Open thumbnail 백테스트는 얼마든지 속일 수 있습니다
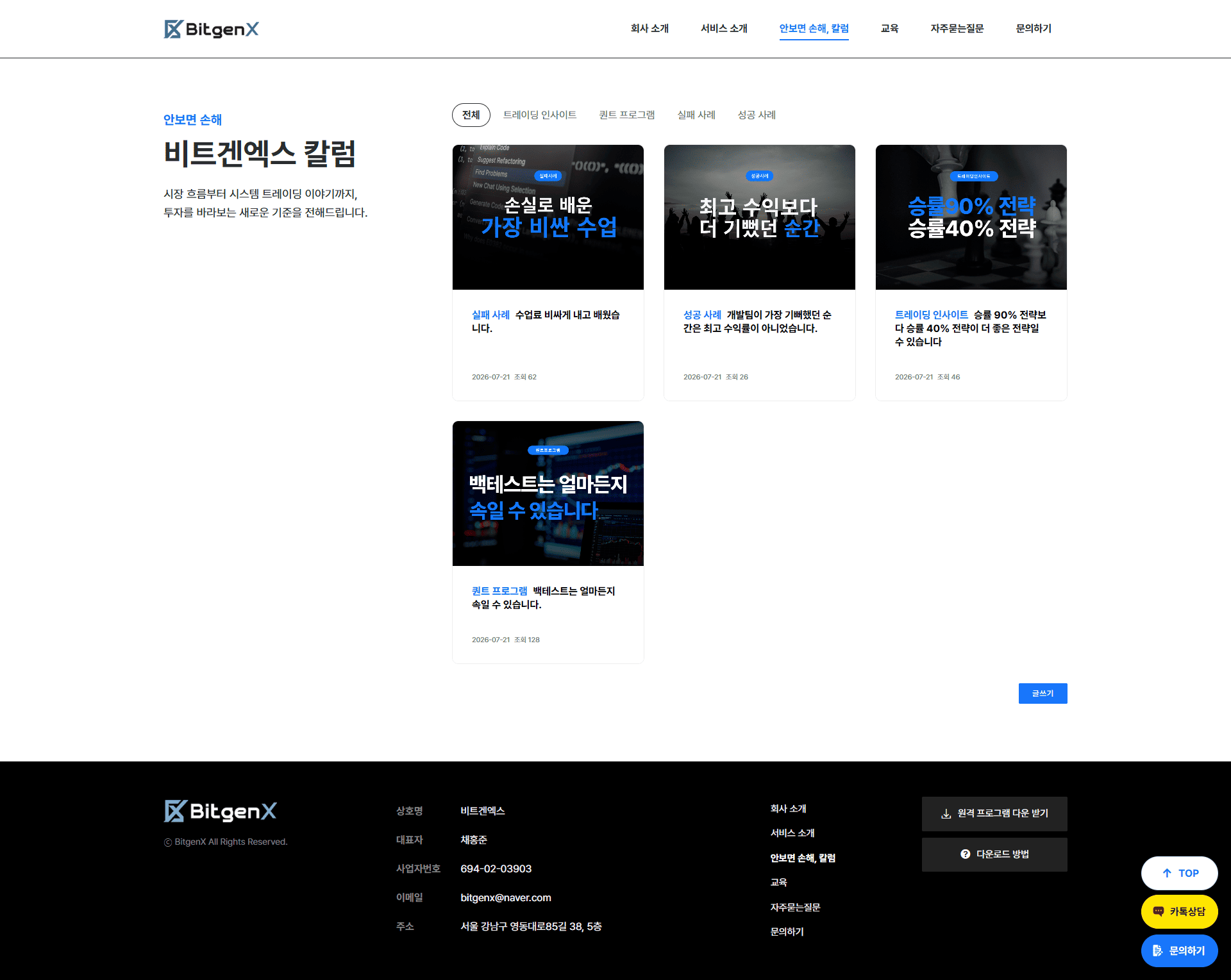The image size is (1231, 980). coord(548,494)
